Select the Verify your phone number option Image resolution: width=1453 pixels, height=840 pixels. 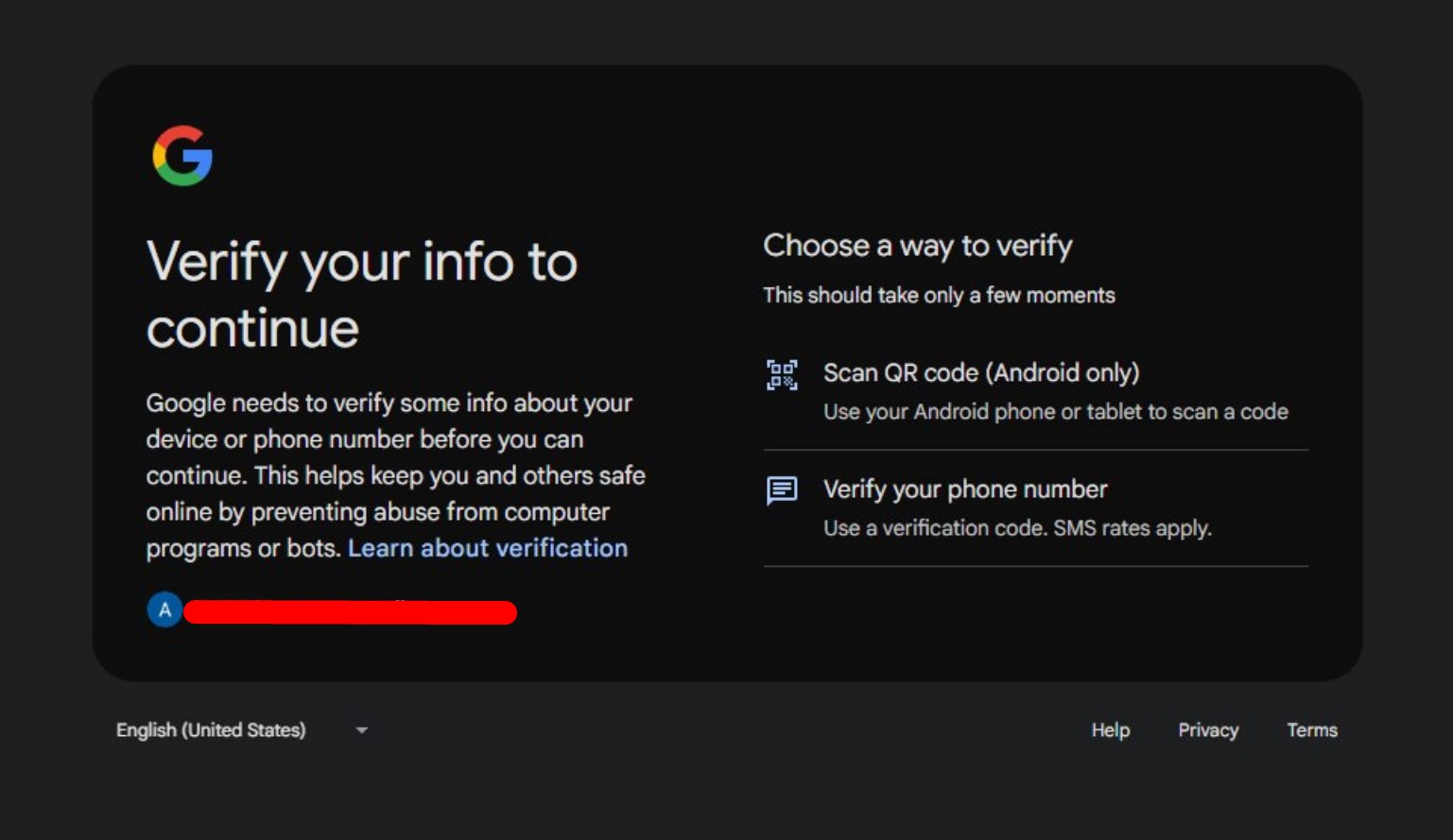964,489
